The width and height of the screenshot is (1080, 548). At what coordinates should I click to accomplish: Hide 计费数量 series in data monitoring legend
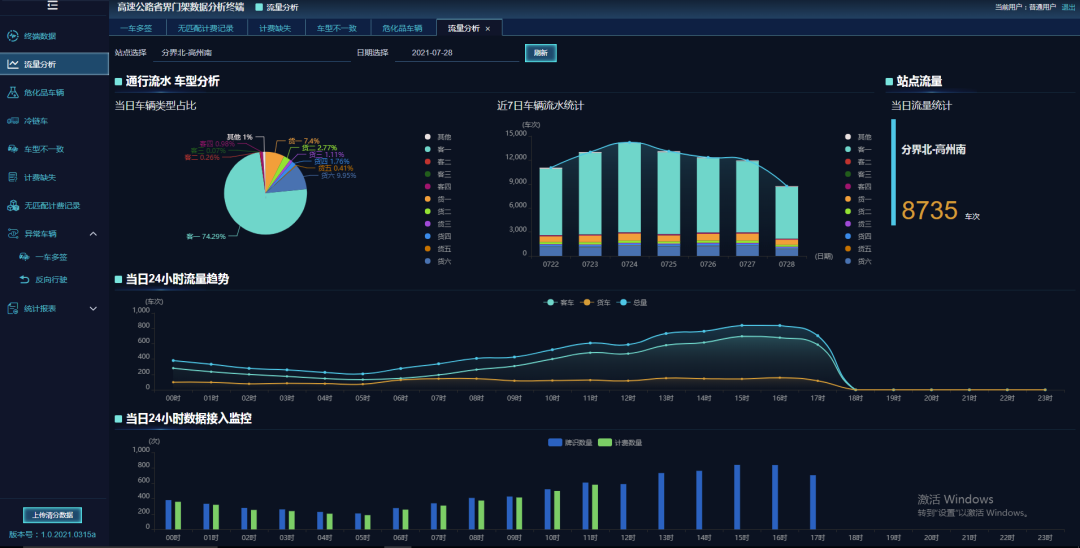point(620,442)
